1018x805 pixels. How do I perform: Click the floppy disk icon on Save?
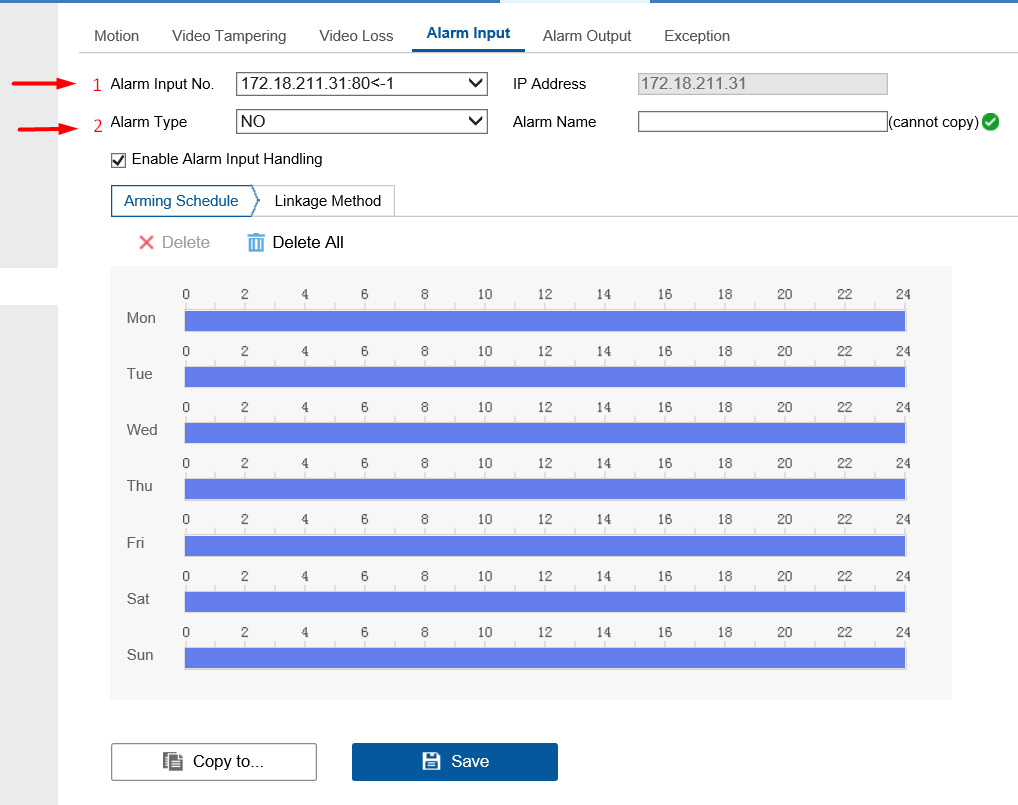click(431, 761)
